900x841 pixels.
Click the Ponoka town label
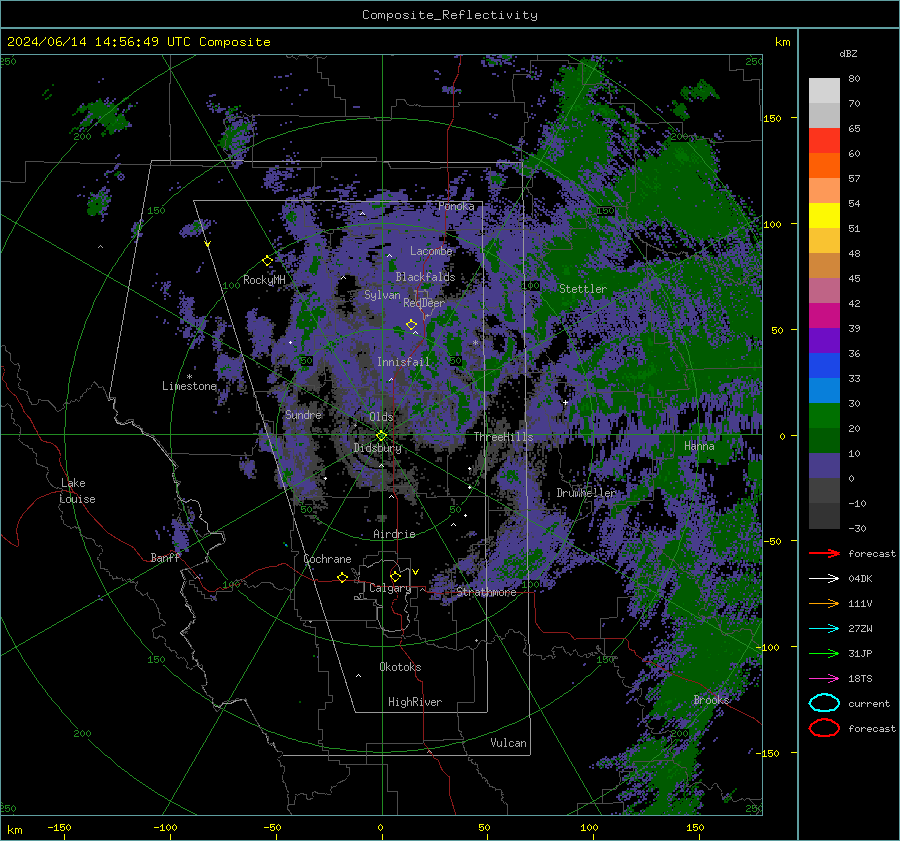pos(456,206)
